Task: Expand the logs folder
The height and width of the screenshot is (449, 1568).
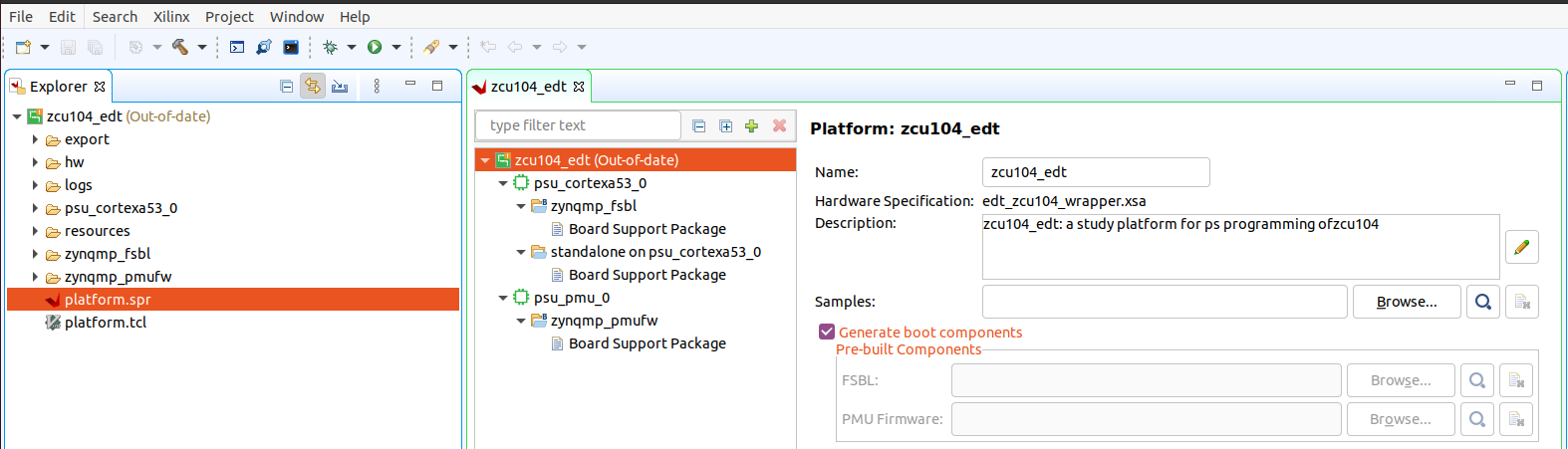Action: pos(35,185)
